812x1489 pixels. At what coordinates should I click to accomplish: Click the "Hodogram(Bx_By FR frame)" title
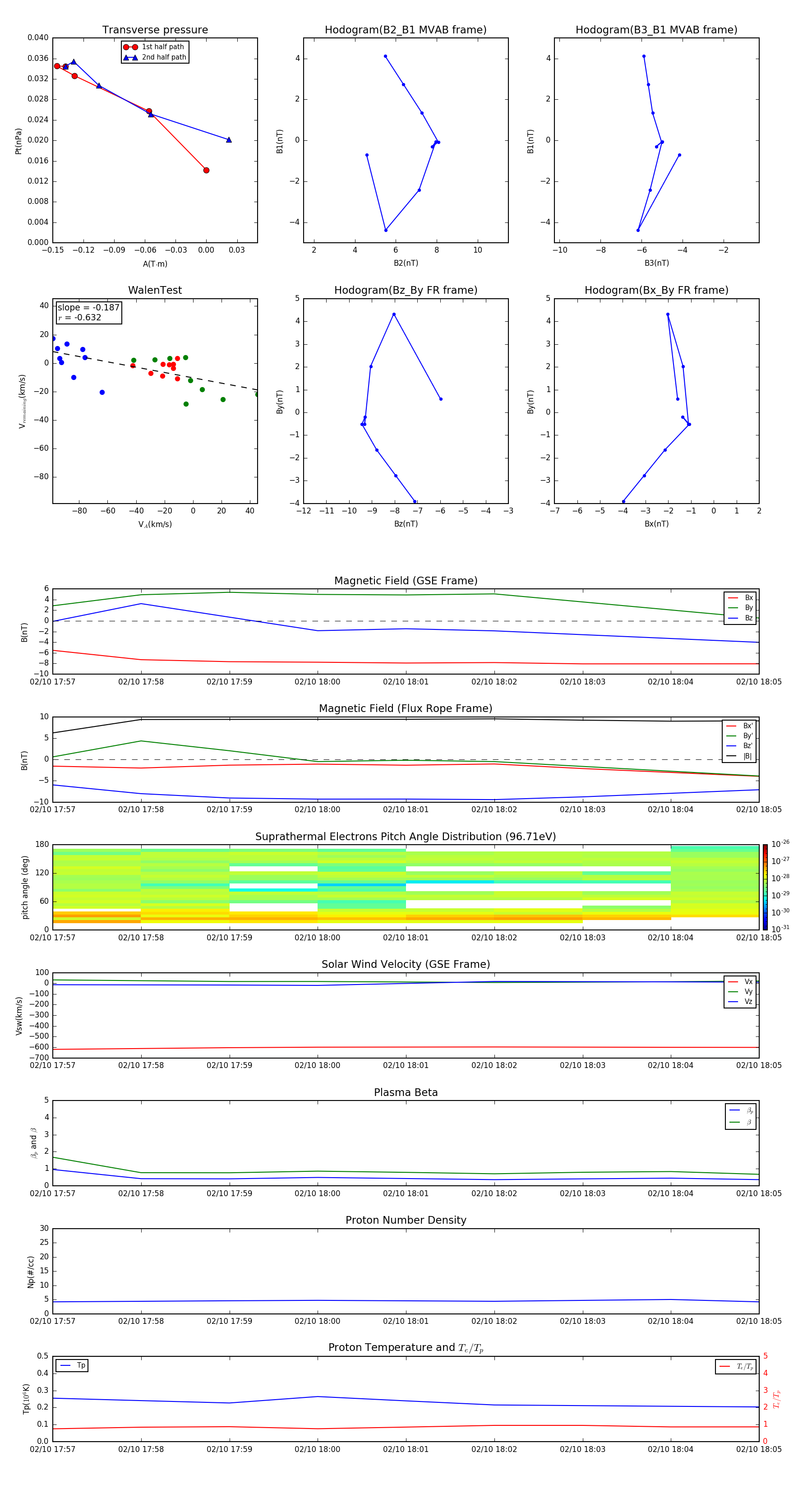[656, 290]
